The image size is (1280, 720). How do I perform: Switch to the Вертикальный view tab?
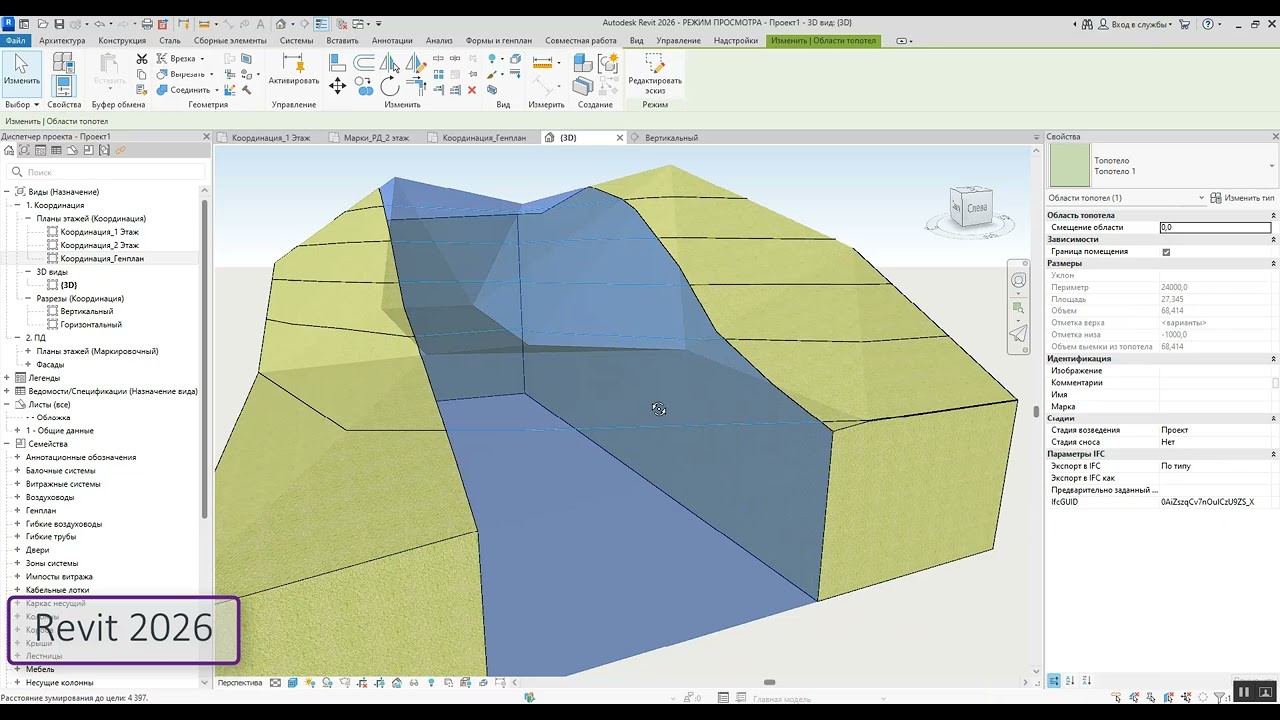(671, 138)
